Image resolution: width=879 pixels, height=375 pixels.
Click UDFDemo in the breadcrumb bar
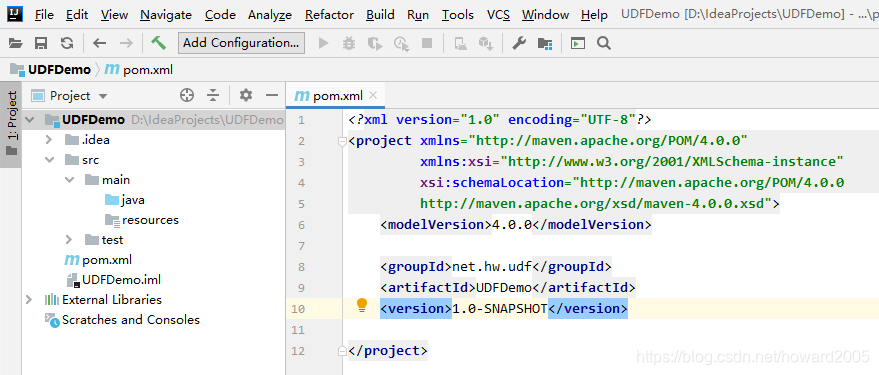pyautogui.click(x=59, y=70)
